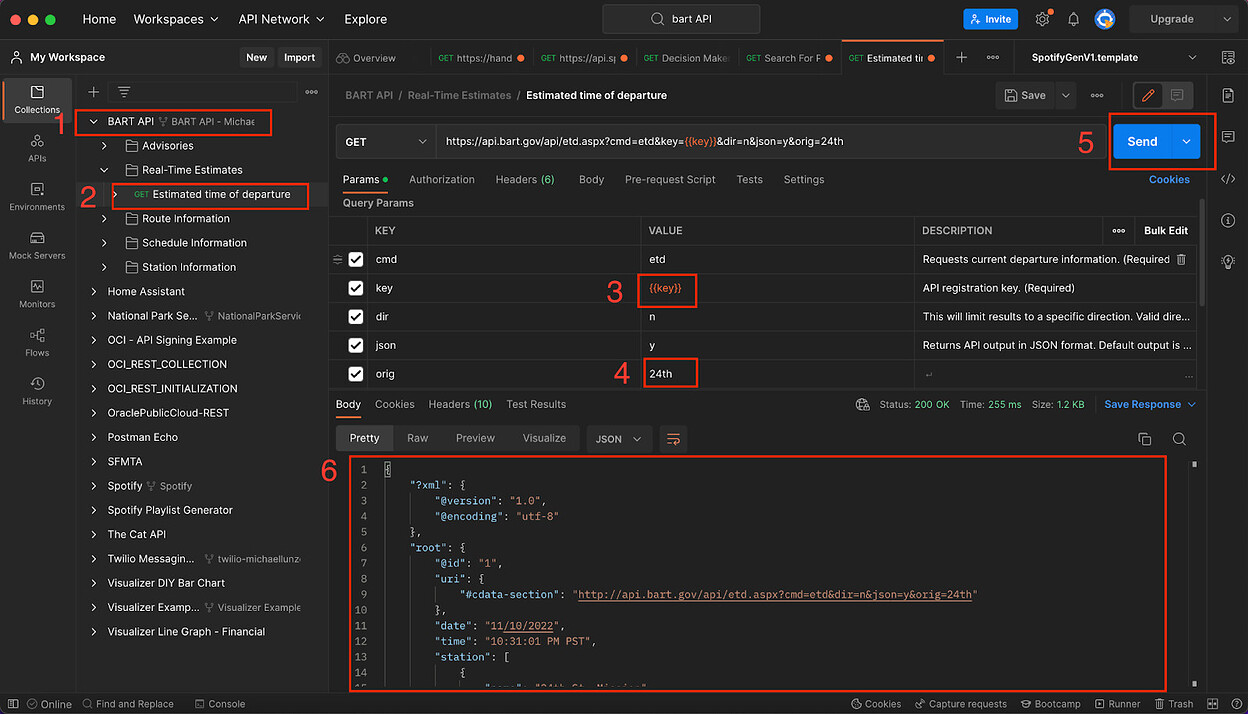
Task: Open the JSON format dropdown in response
Action: coord(617,438)
